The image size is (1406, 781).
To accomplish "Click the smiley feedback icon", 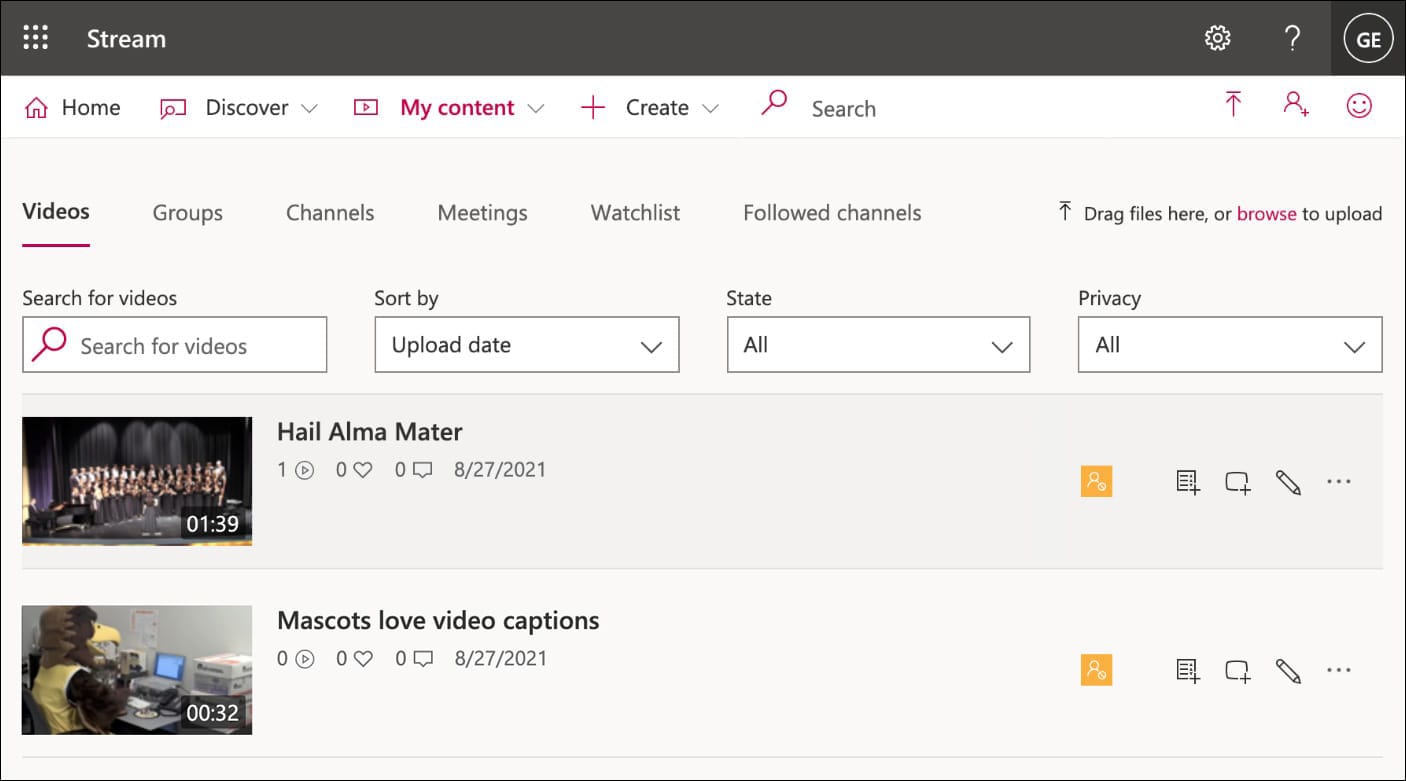I will (x=1359, y=105).
